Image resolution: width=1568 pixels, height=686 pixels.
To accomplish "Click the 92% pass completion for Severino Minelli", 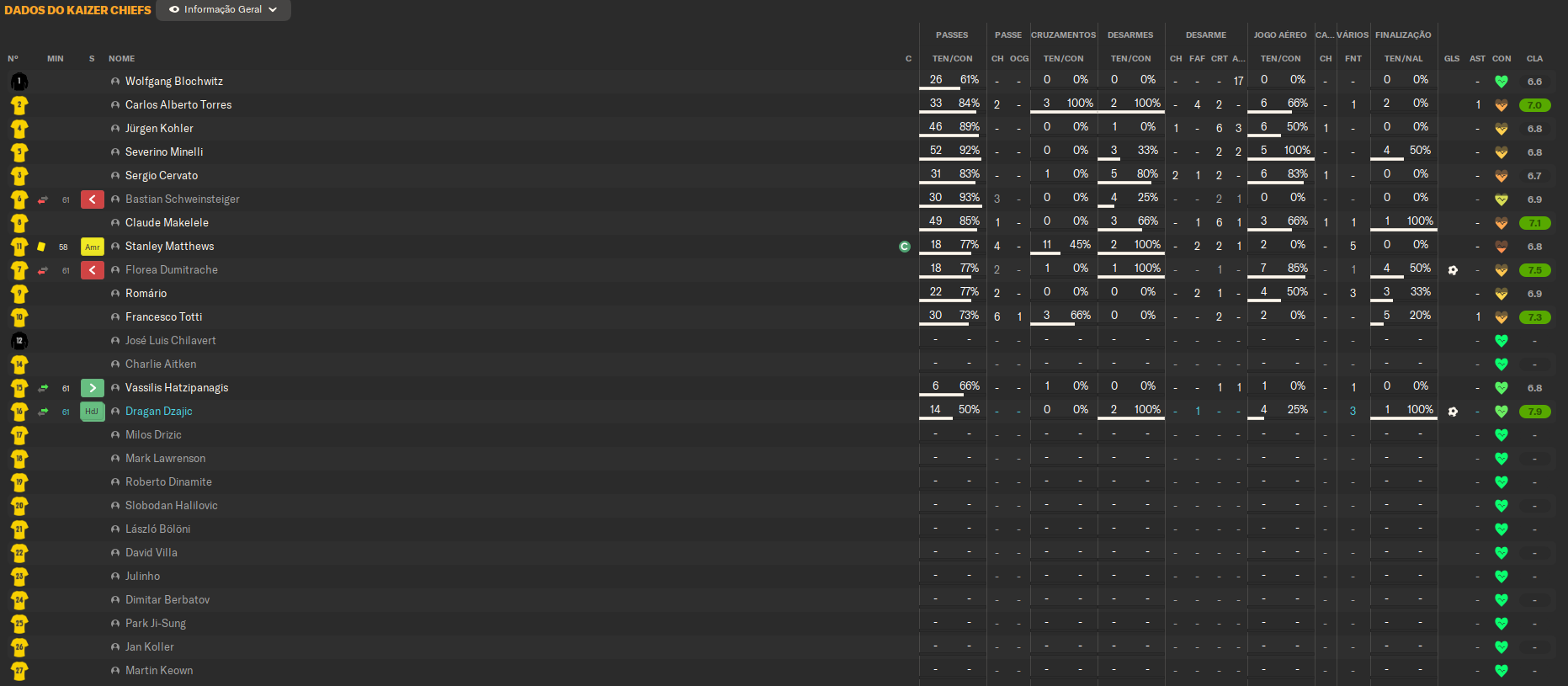I will coord(970,151).
